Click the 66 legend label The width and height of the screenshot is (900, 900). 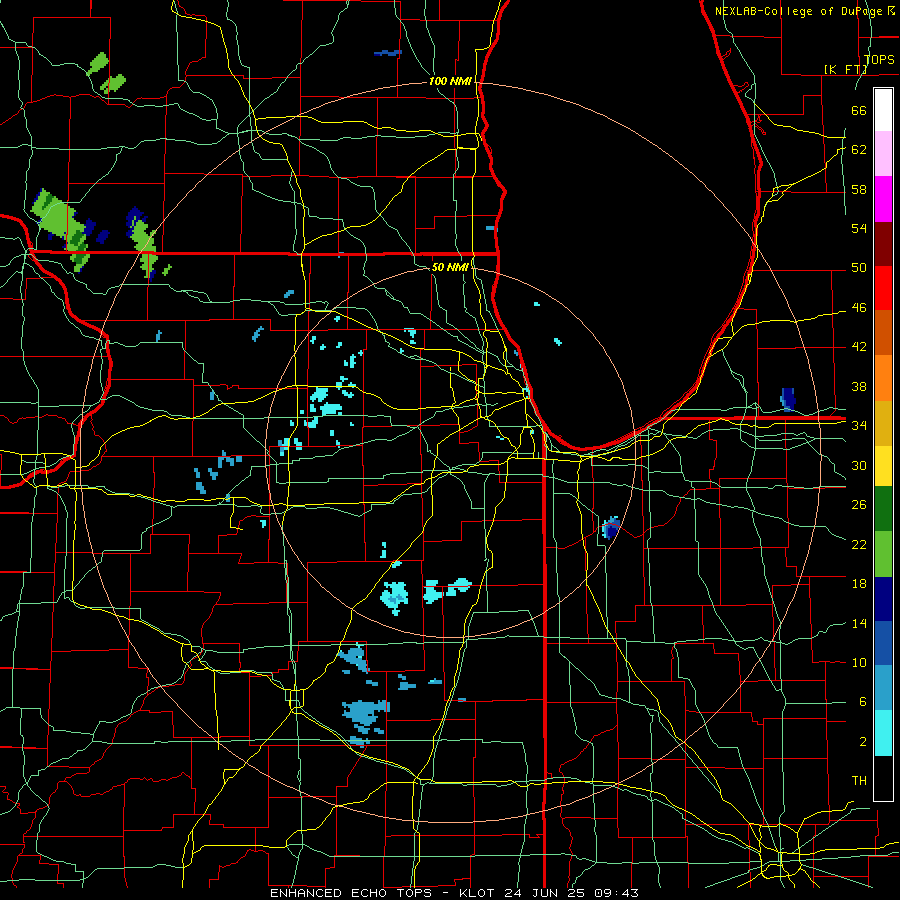pos(859,110)
